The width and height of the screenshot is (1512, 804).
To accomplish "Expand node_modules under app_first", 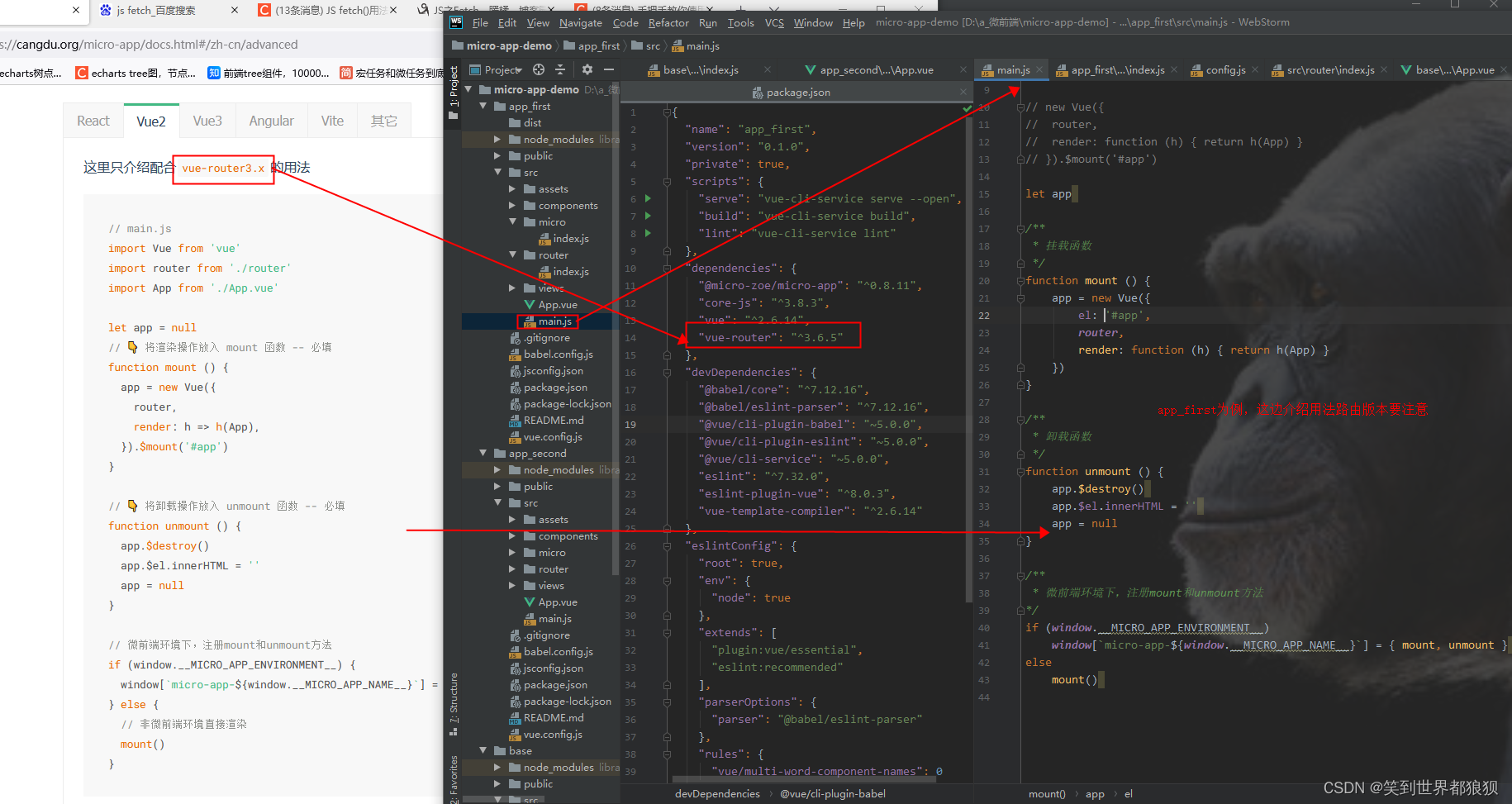I will coord(497,140).
